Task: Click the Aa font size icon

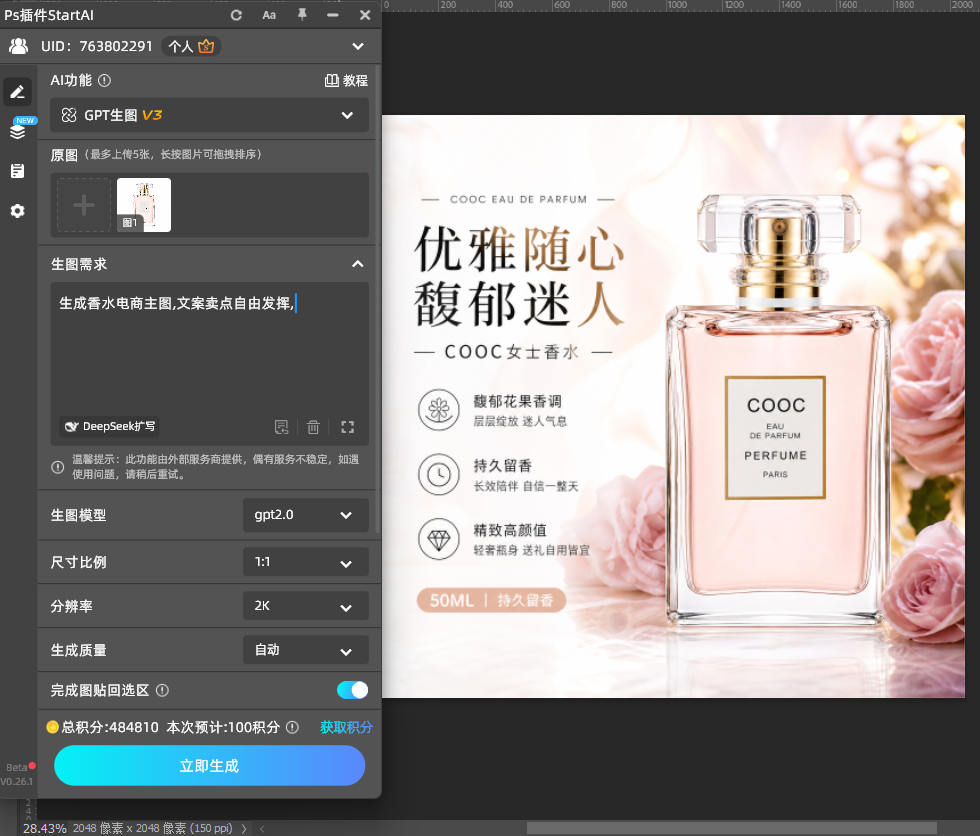Action: pyautogui.click(x=269, y=15)
